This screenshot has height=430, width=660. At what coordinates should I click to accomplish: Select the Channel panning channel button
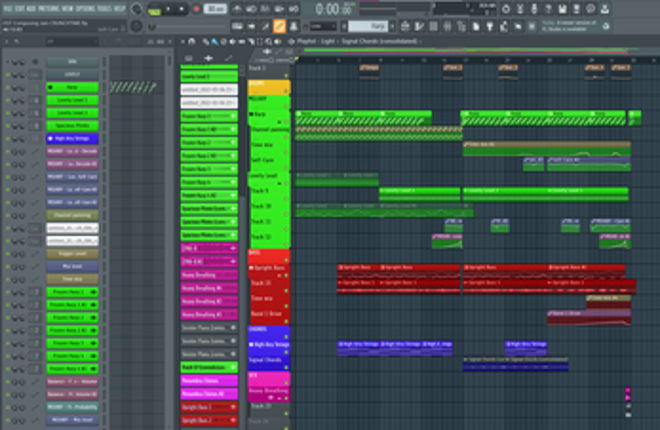72,215
